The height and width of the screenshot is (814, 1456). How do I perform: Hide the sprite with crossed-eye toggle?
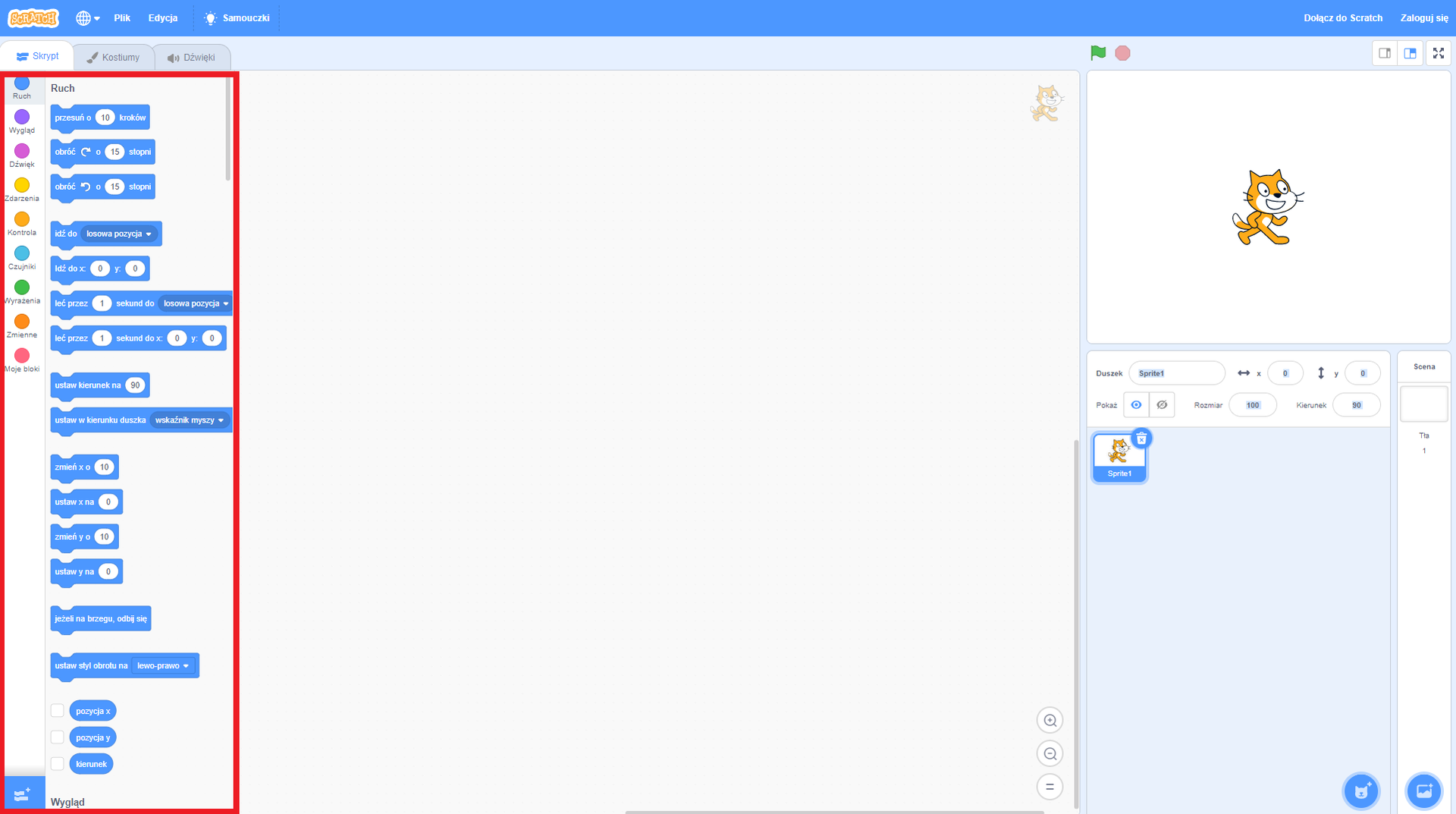(1161, 405)
